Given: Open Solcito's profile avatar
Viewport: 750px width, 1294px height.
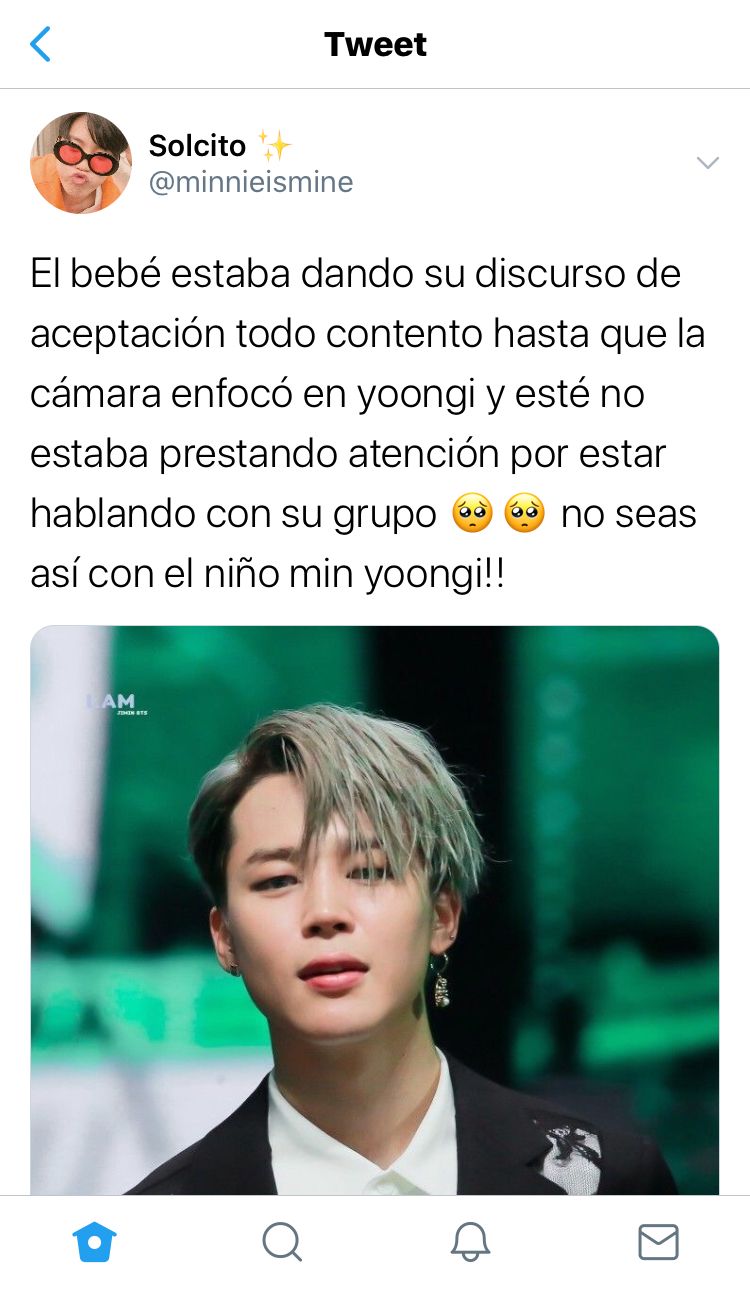Looking at the screenshot, I should point(81,163).
